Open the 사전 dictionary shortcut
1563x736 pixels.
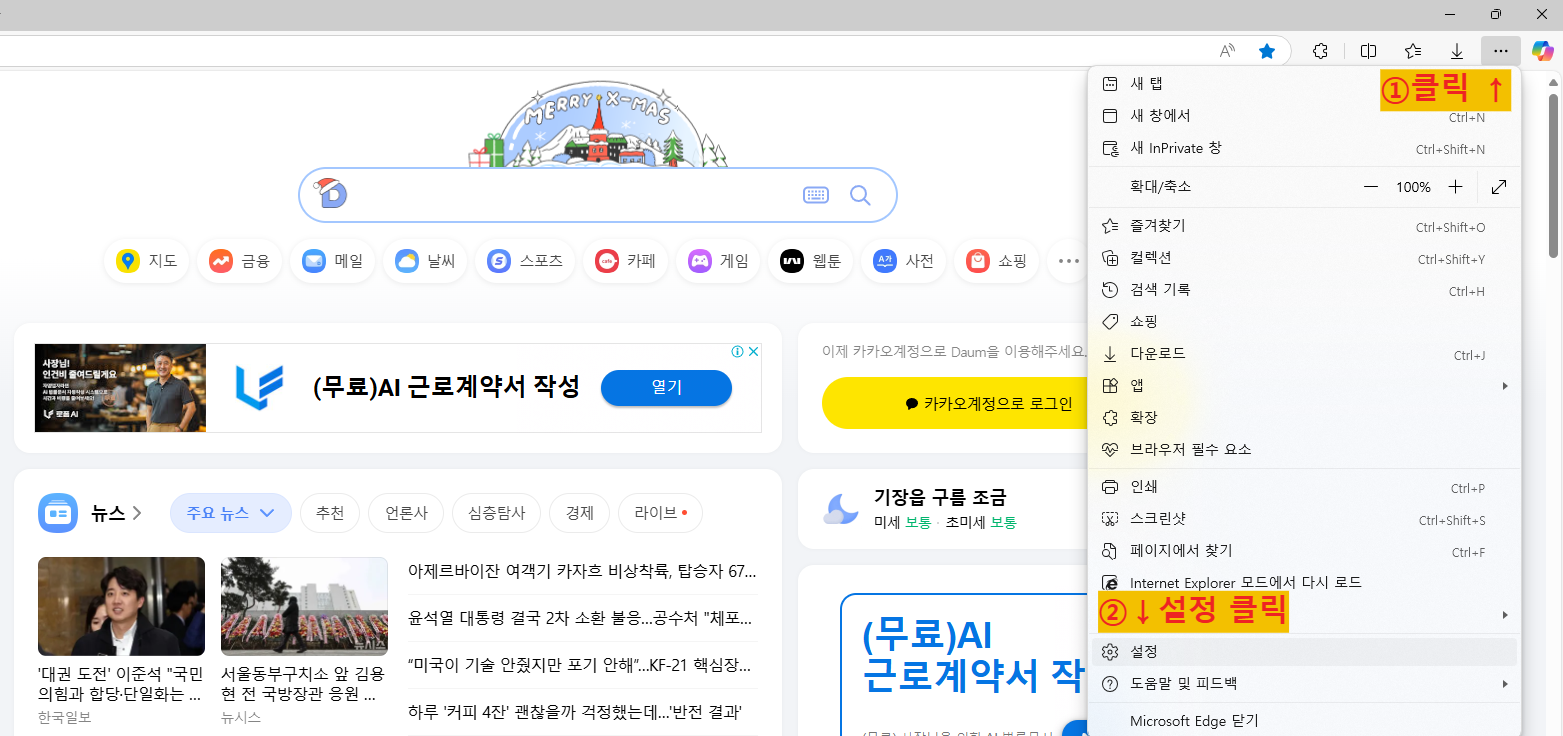[904, 261]
